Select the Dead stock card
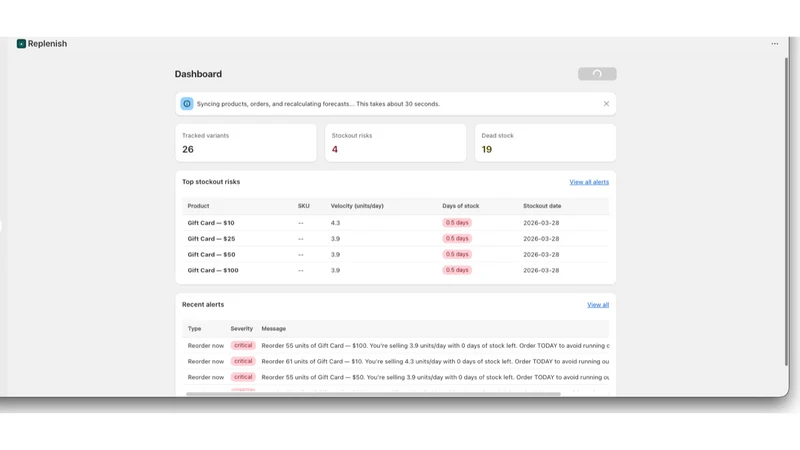This screenshot has width=800, height=450. 545,143
